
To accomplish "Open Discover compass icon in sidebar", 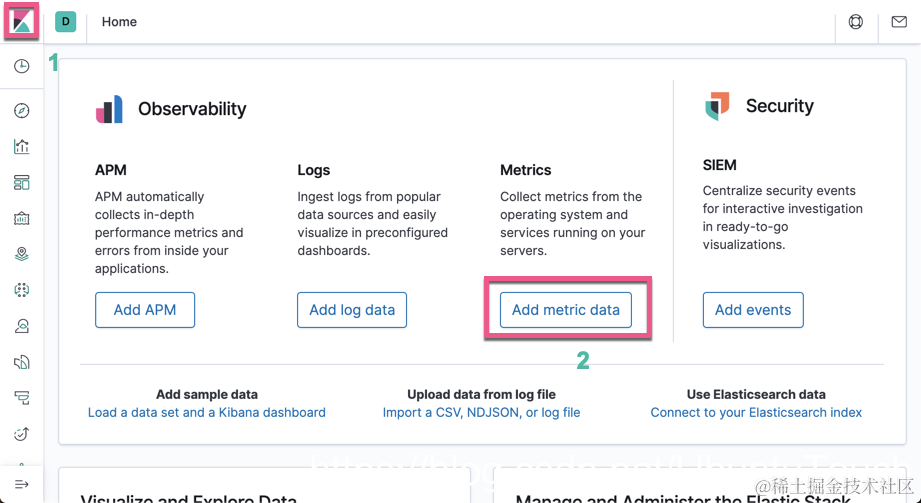I will 21,111.
